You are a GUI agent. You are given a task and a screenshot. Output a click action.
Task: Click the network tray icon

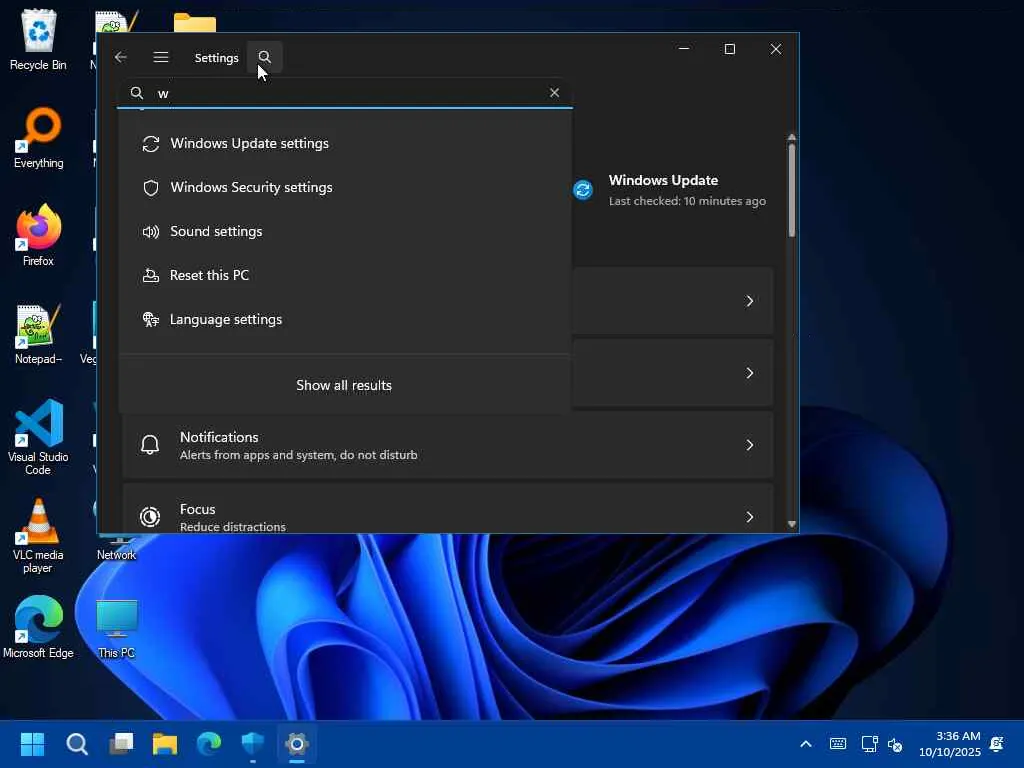coord(869,744)
